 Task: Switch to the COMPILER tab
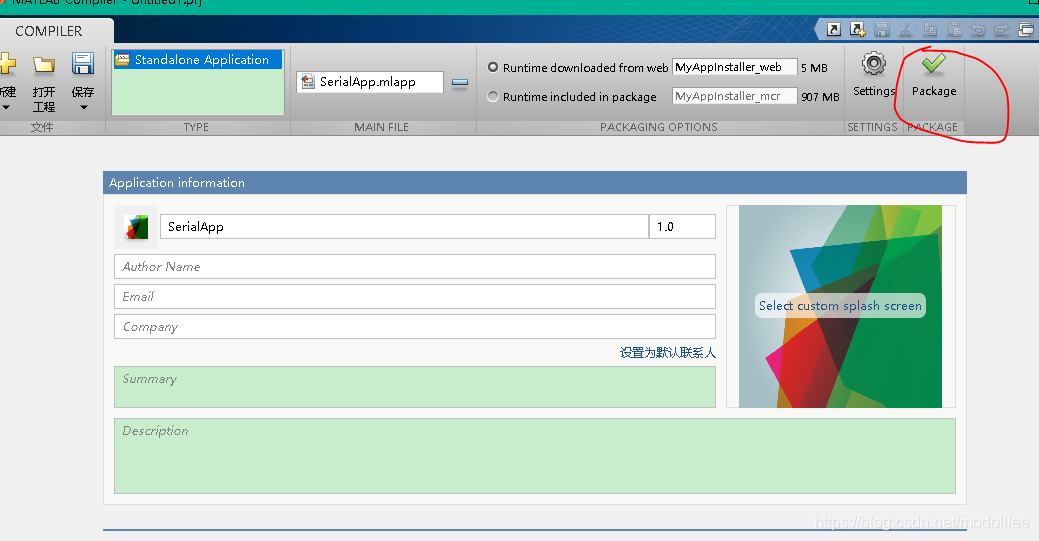pos(48,31)
